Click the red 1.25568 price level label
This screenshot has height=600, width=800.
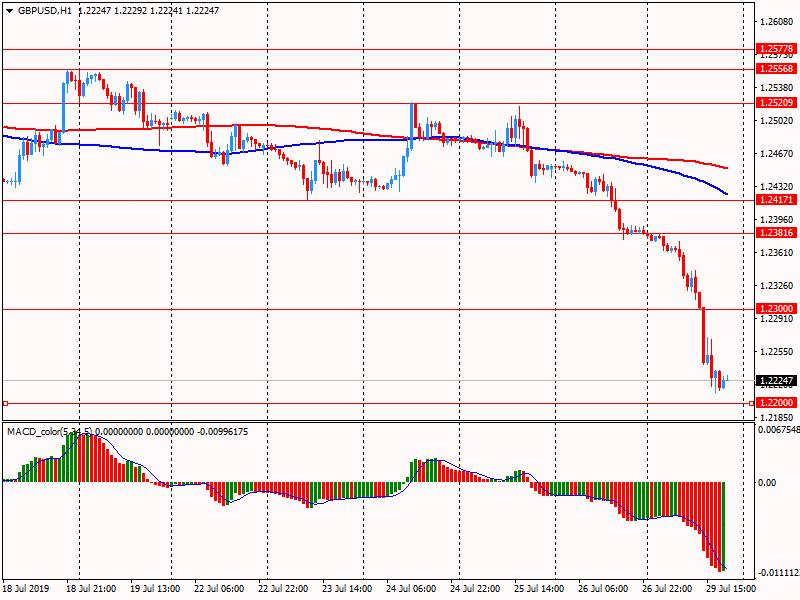coord(776,69)
